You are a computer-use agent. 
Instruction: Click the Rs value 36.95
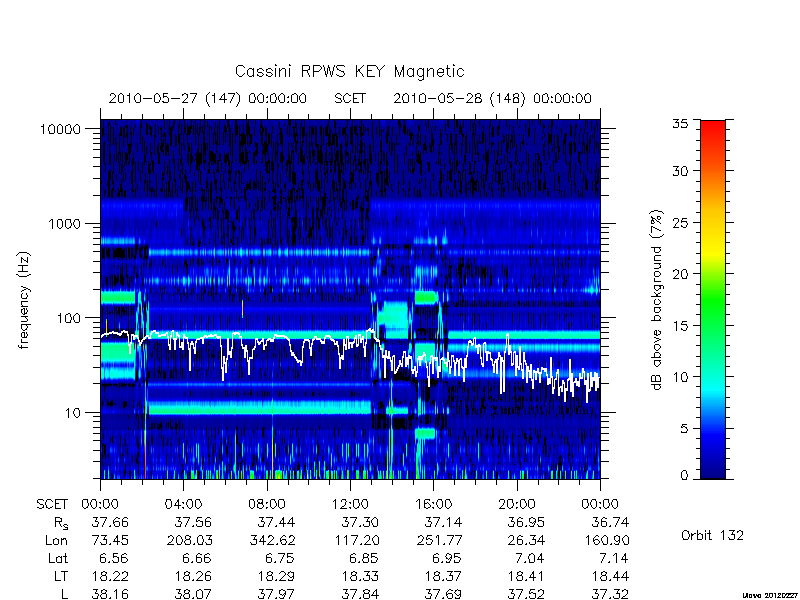pos(526,523)
